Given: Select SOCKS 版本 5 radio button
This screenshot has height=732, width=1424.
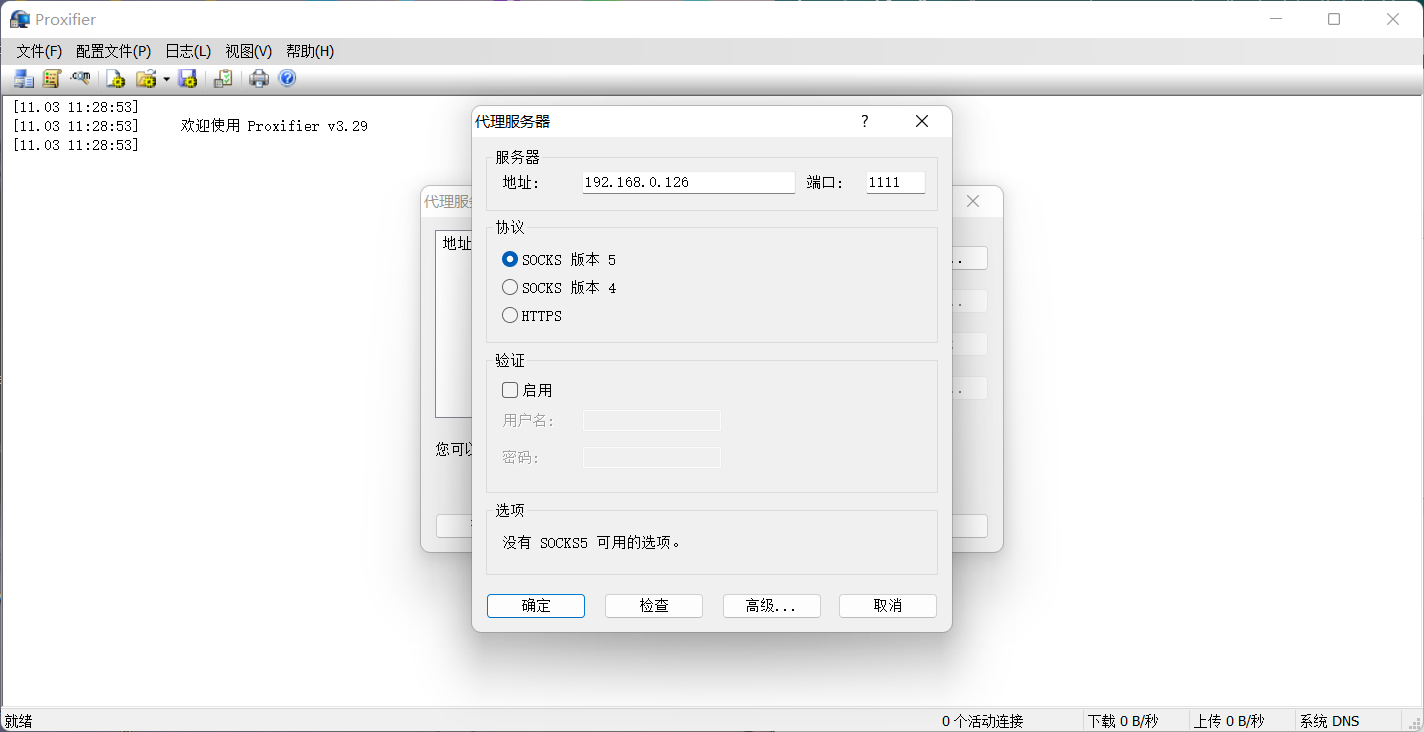Looking at the screenshot, I should coord(510,259).
